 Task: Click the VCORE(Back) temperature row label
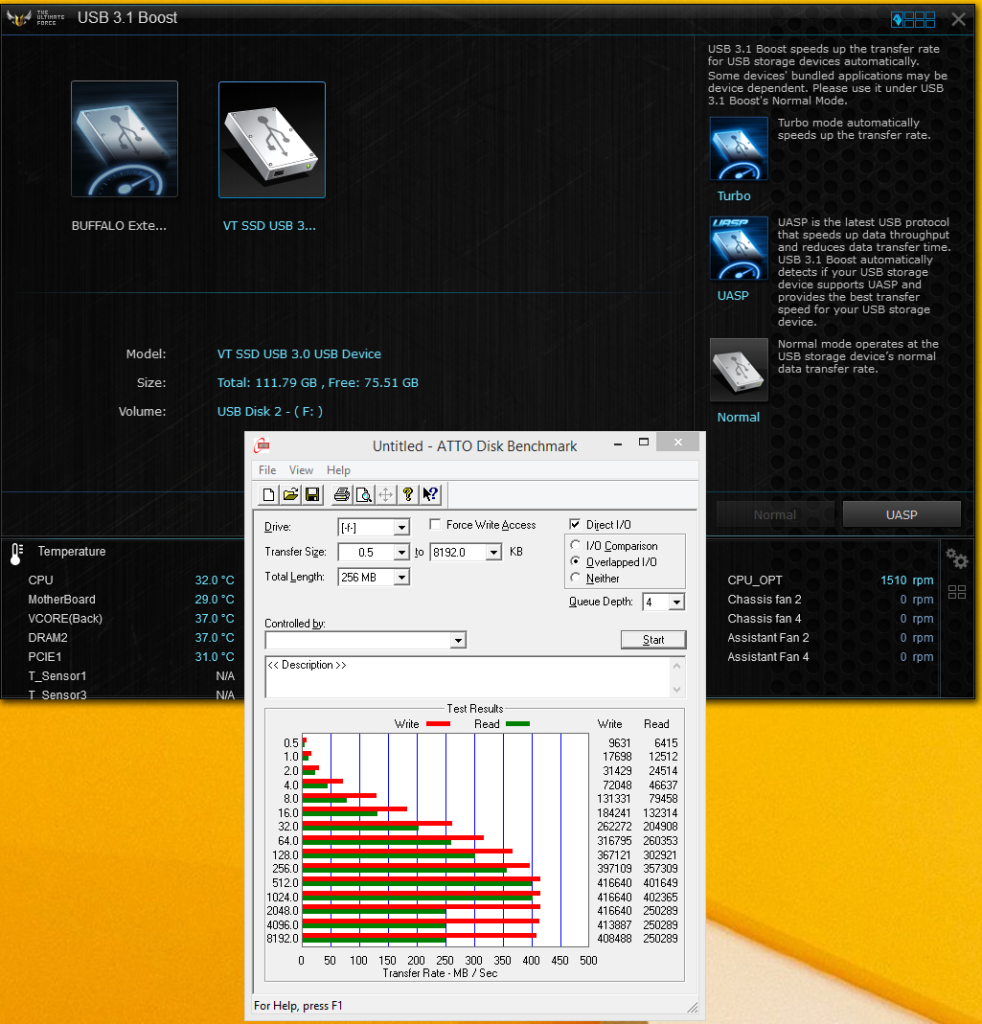(x=65, y=618)
